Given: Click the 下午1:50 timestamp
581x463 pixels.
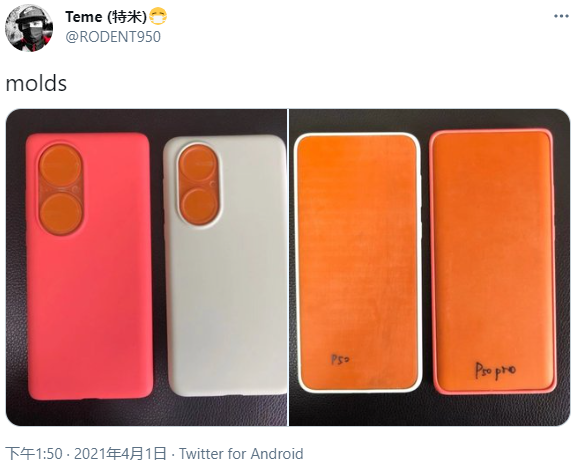Looking at the screenshot, I should pyautogui.click(x=34, y=454).
